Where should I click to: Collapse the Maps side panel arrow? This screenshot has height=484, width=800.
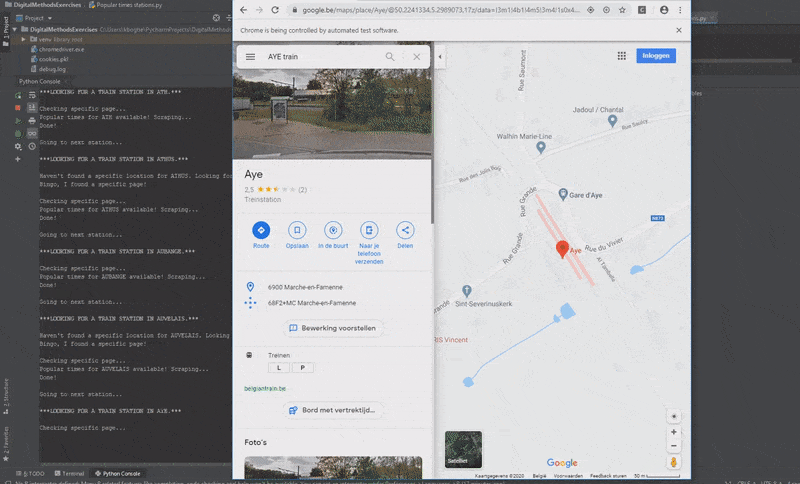click(440, 57)
